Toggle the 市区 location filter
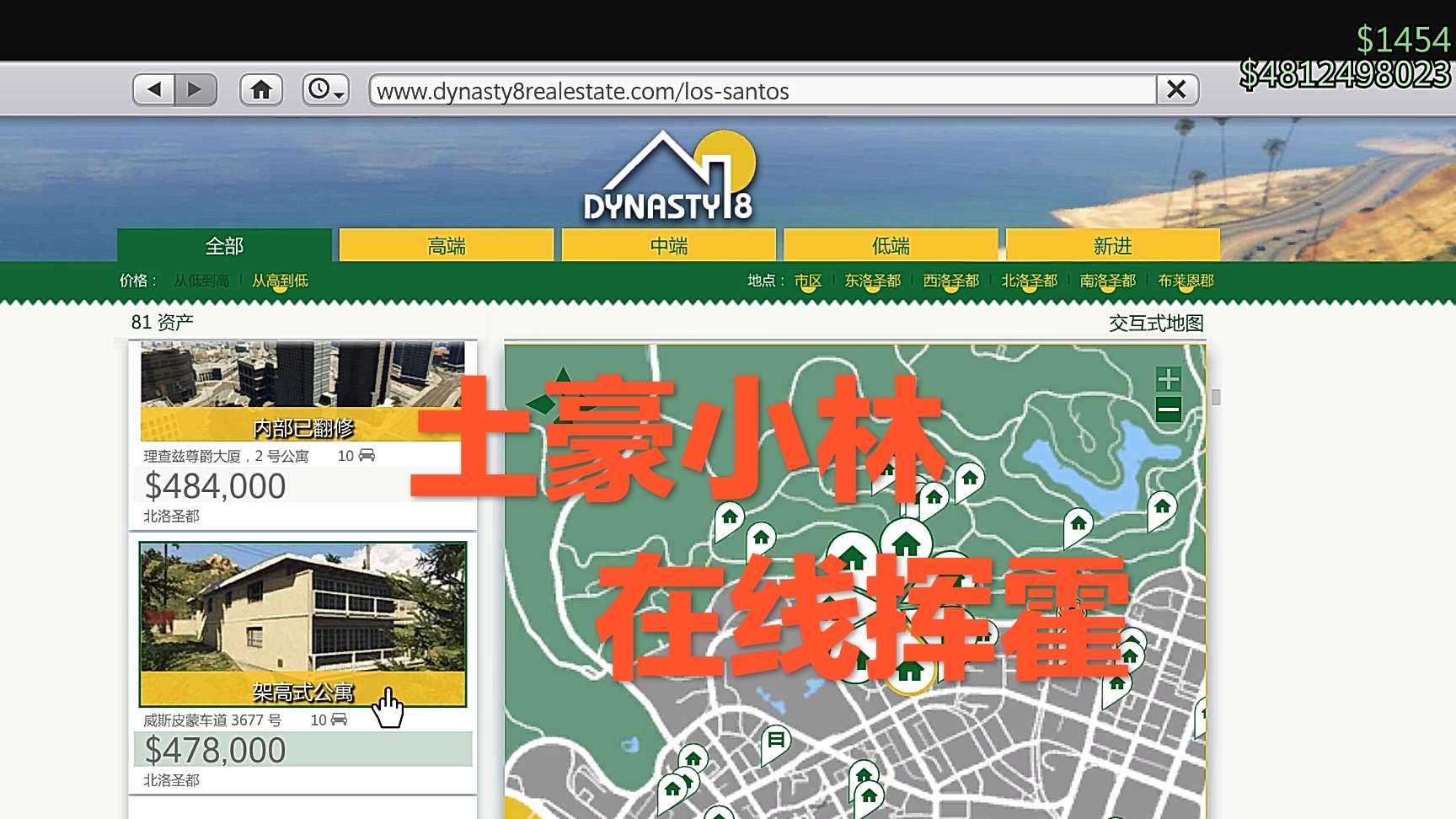 click(807, 281)
